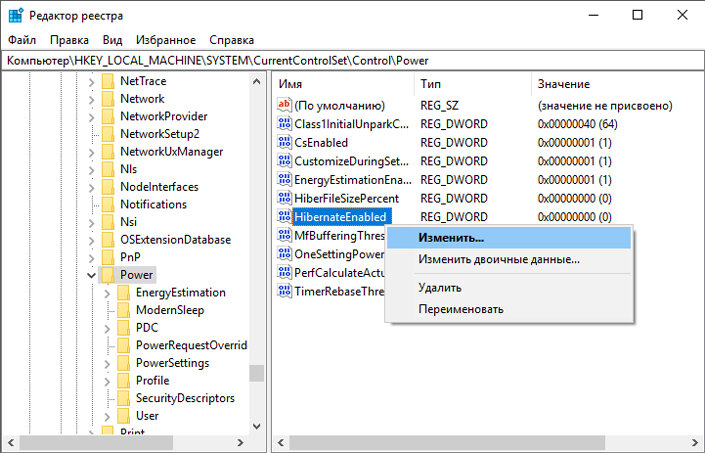Click the CustomizeDuringSet... value icon
705x453 pixels.
pyautogui.click(x=284, y=161)
